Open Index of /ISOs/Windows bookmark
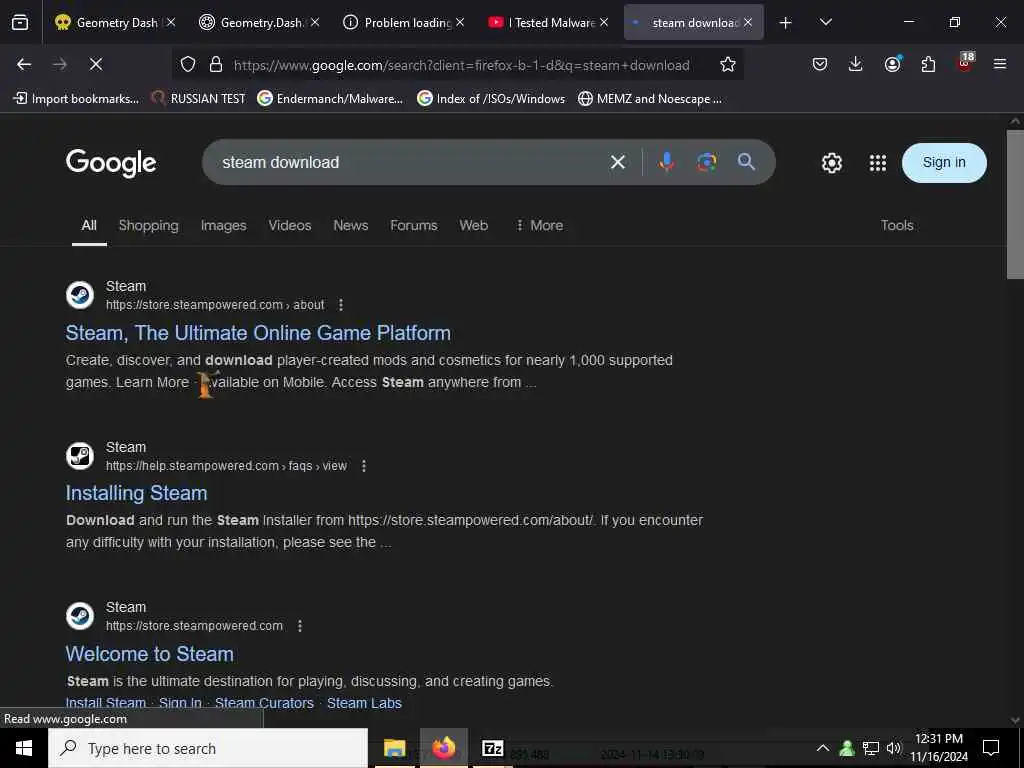This screenshot has height=768, width=1024. pos(491,99)
